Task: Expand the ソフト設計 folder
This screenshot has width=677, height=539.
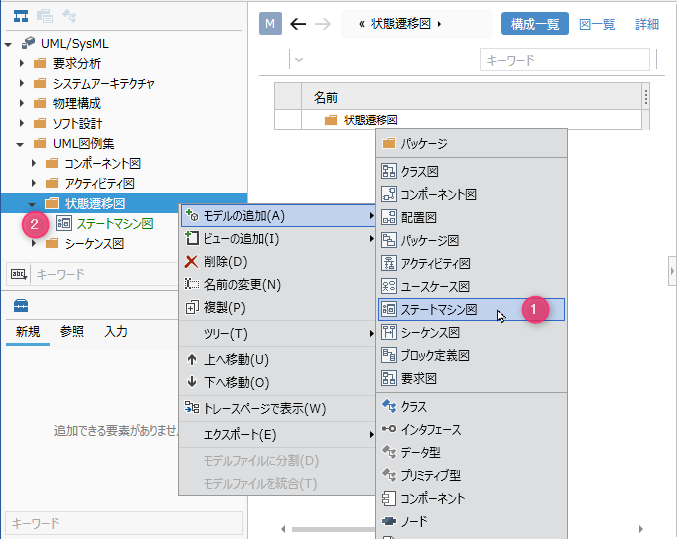Action: click(22, 123)
